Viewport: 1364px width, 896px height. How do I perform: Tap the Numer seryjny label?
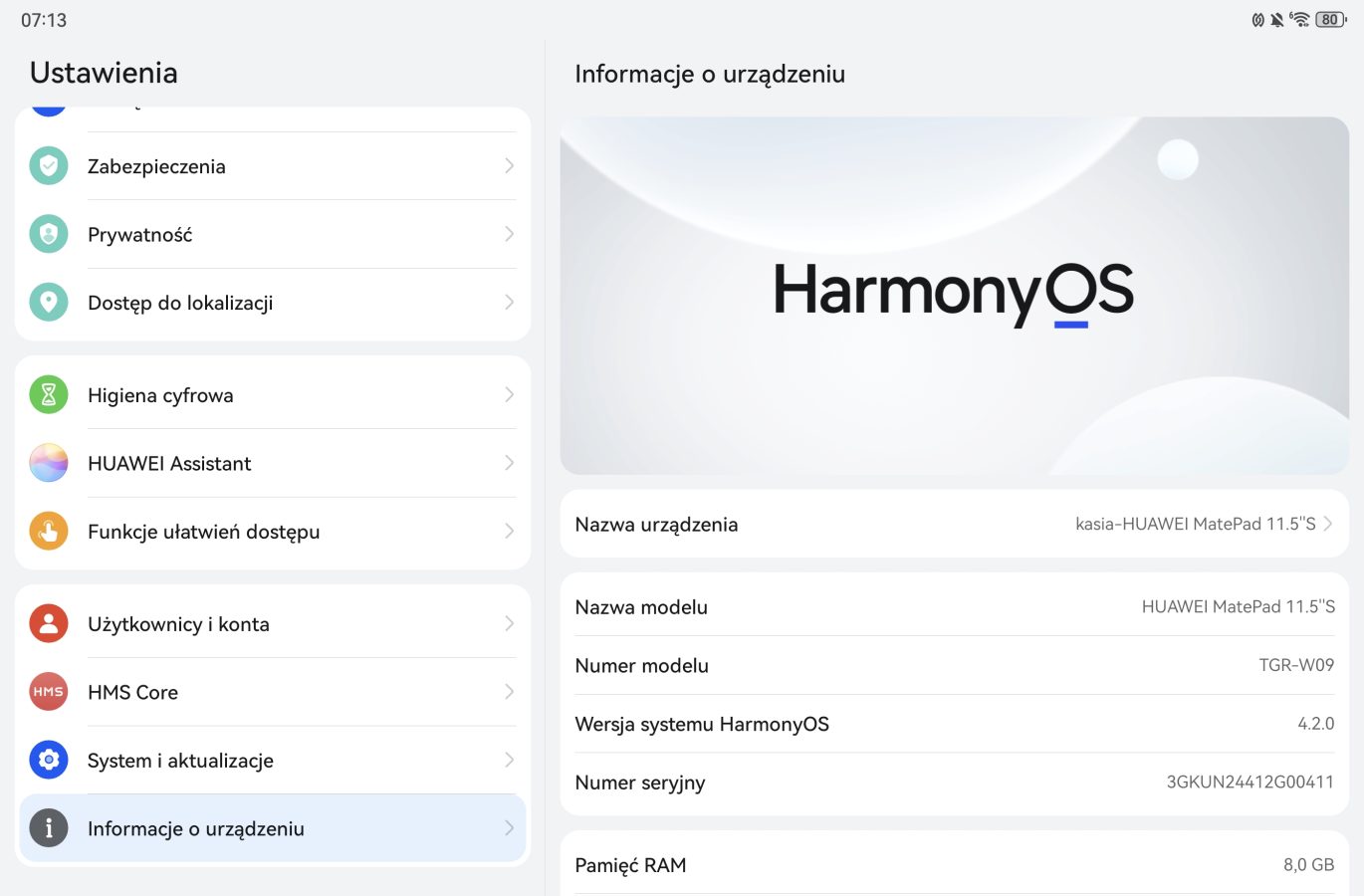[x=640, y=784]
